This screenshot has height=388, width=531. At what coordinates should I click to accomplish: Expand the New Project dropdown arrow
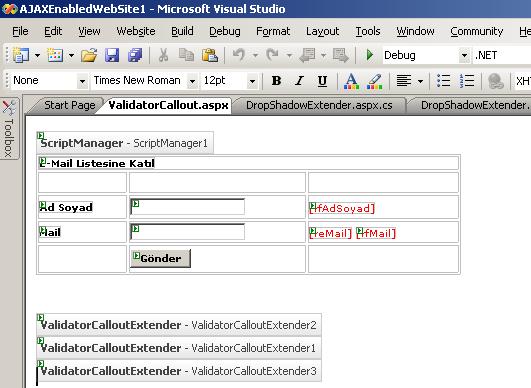(x=37, y=55)
